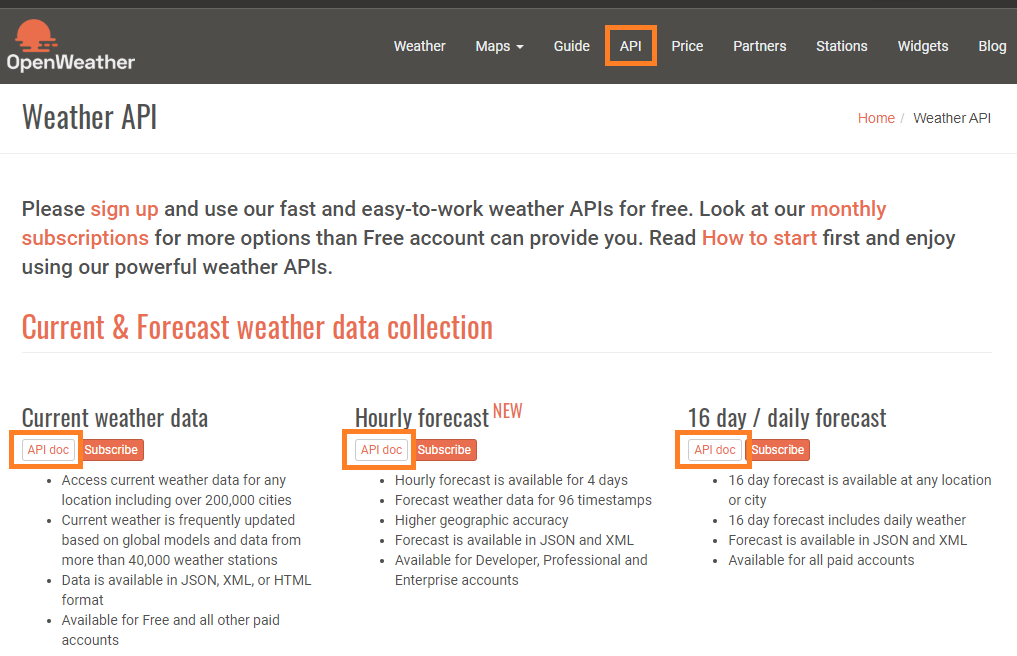Click 'Weather API' breadcrumb text
This screenshot has width=1017, height=656.
952,118
